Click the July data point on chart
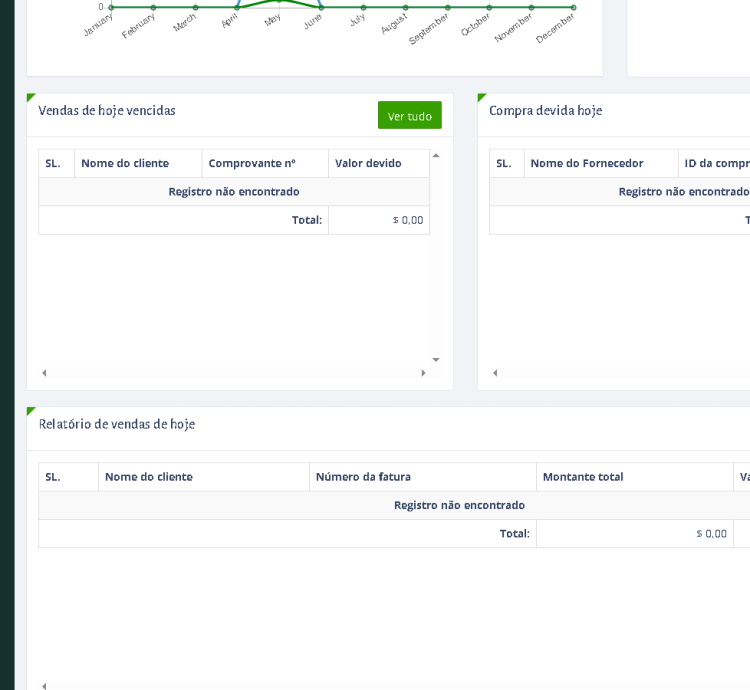Viewport: 750px width, 690px height. (363, 7)
